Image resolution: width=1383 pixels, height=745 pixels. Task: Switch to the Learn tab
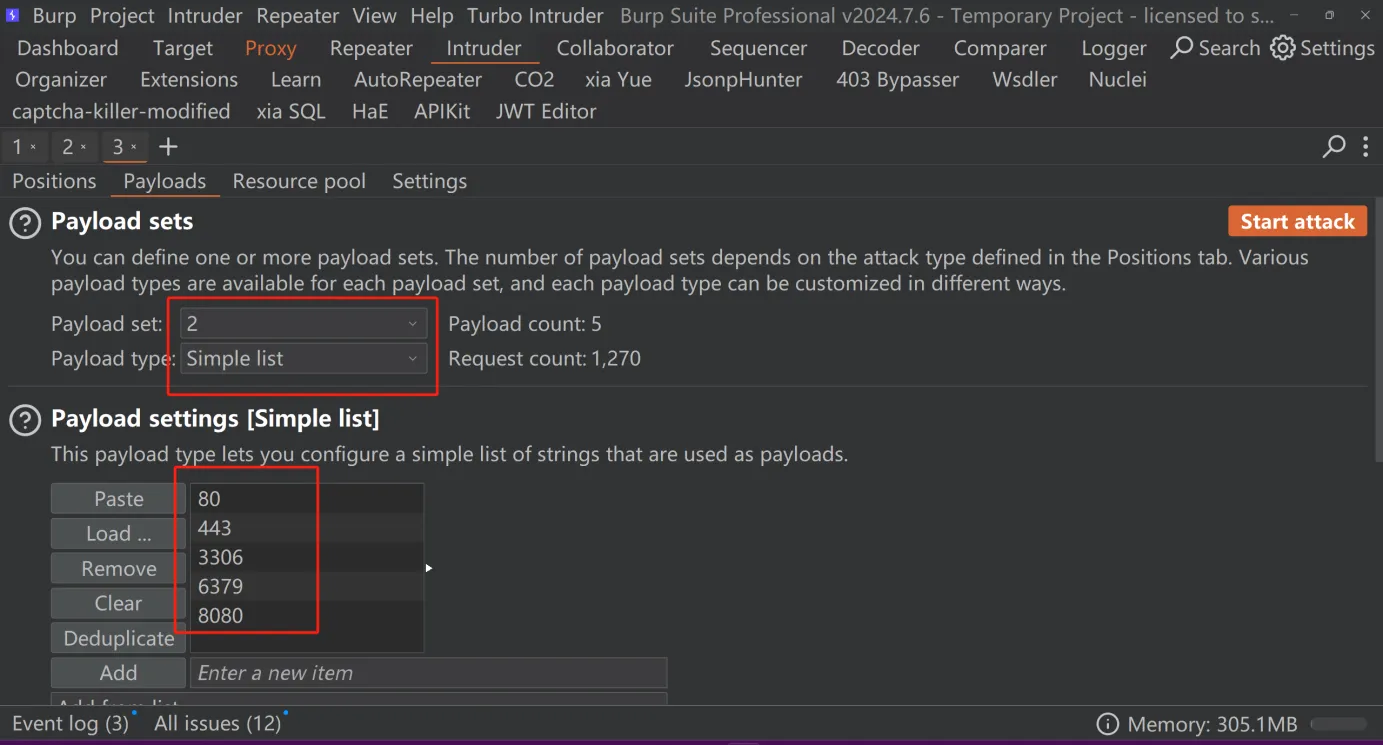(x=296, y=80)
